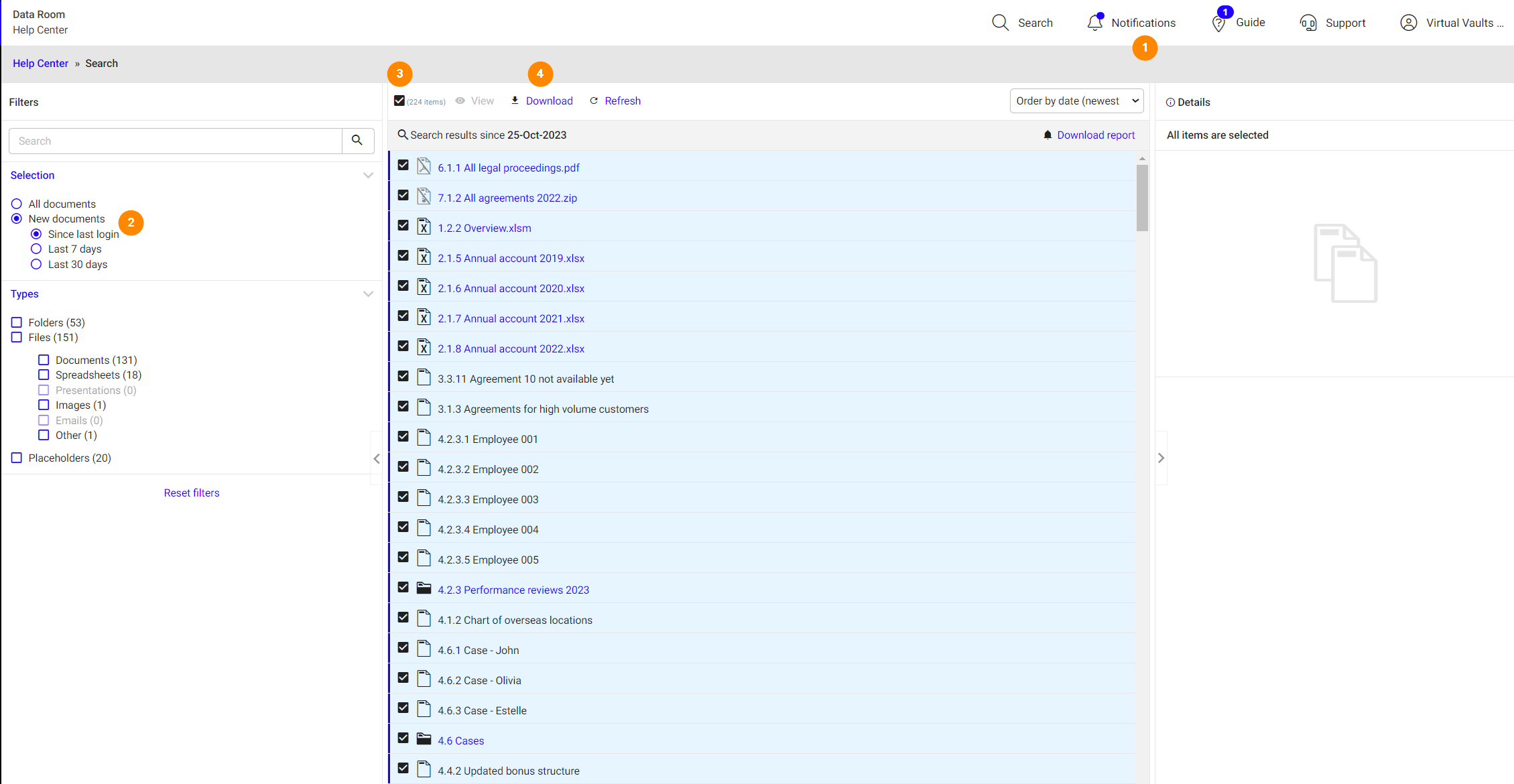Image resolution: width=1514 pixels, height=784 pixels.
Task: Enable the Spreadsheets (18) checkbox
Action: 44,375
